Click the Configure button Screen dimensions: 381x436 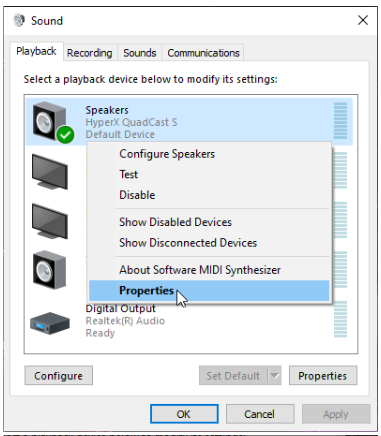[x=58, y=376]
